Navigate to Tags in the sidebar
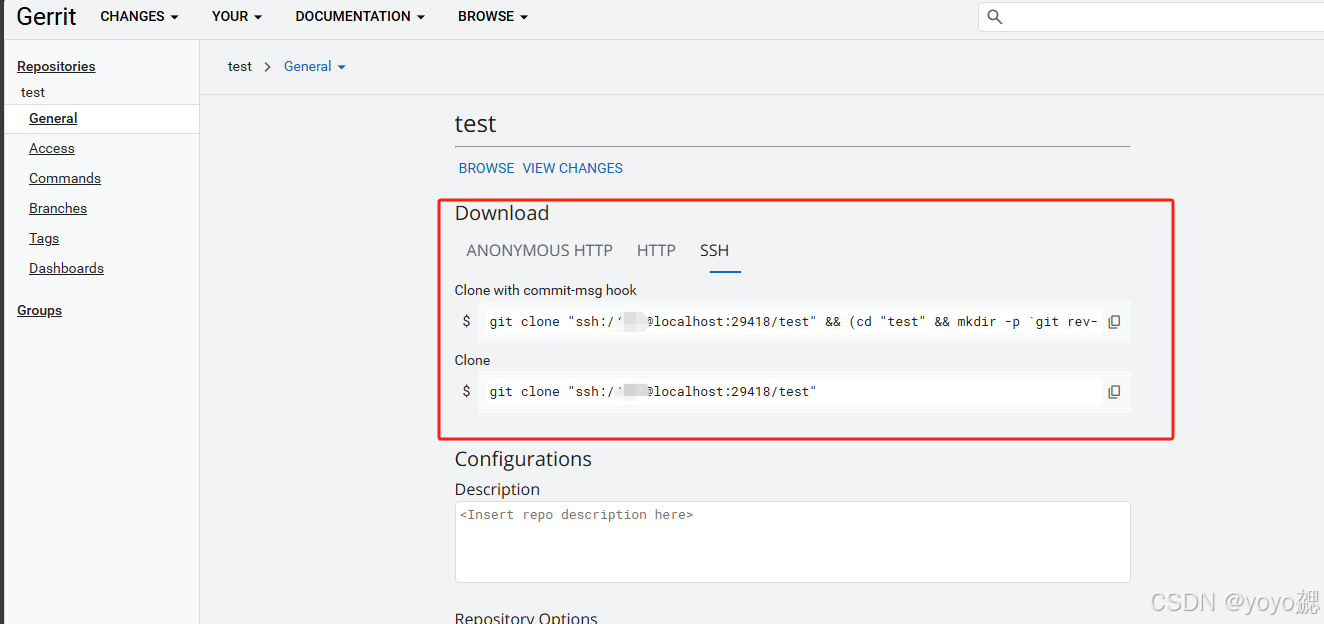The image size is (1324, 624). 44,239
